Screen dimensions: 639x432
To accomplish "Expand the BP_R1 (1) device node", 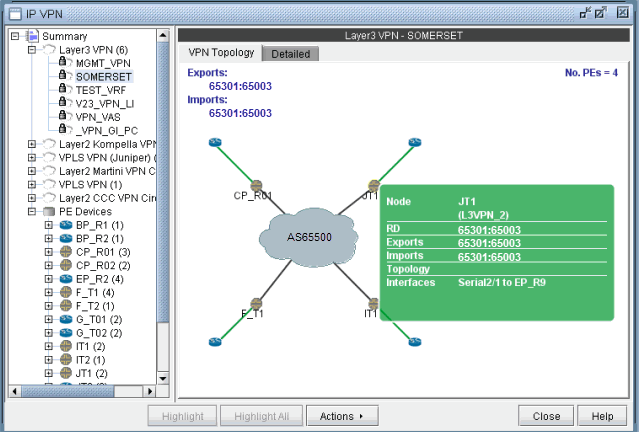I will tap(47, 226).
